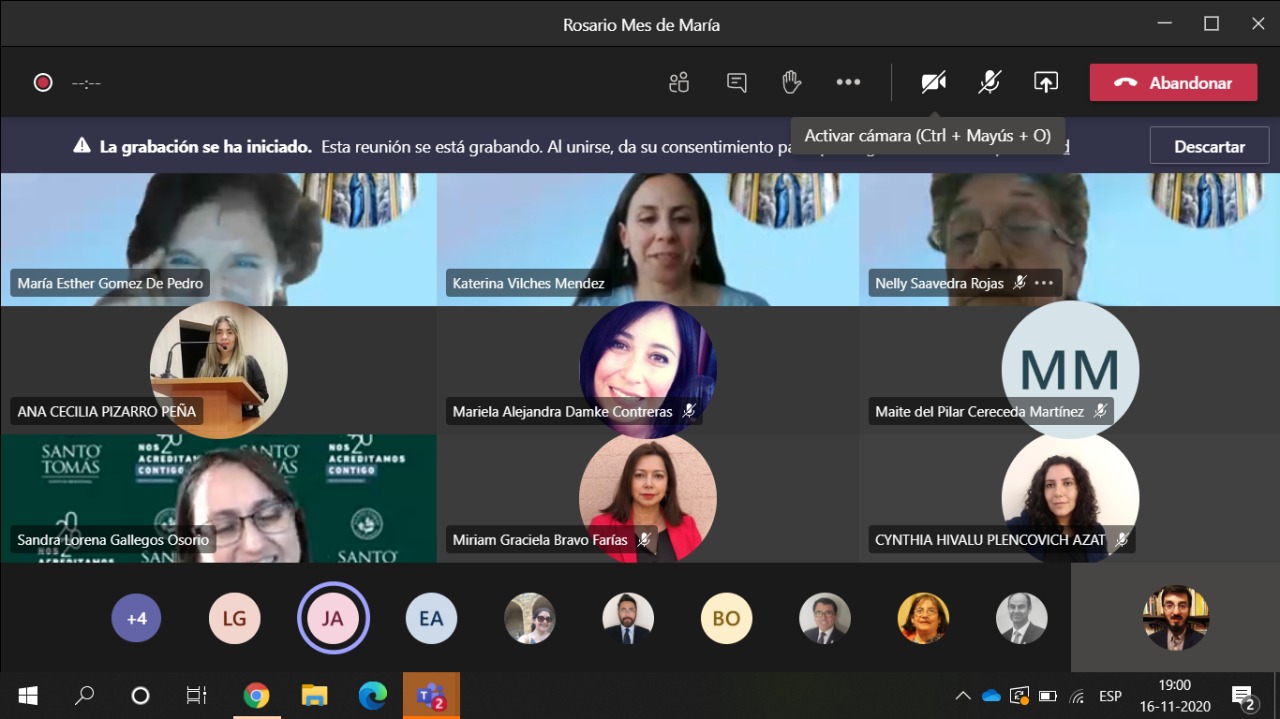The image size is (1280, 719).
Task: Show the participants list
Action: coord(680,83)
